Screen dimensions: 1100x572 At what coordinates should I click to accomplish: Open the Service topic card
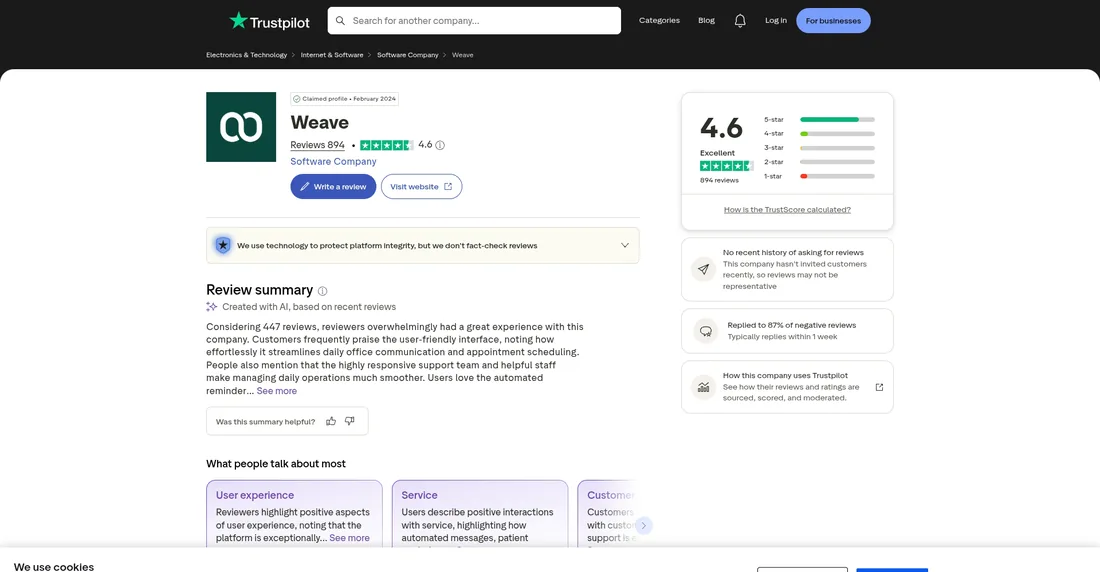[x=480, y=514]
